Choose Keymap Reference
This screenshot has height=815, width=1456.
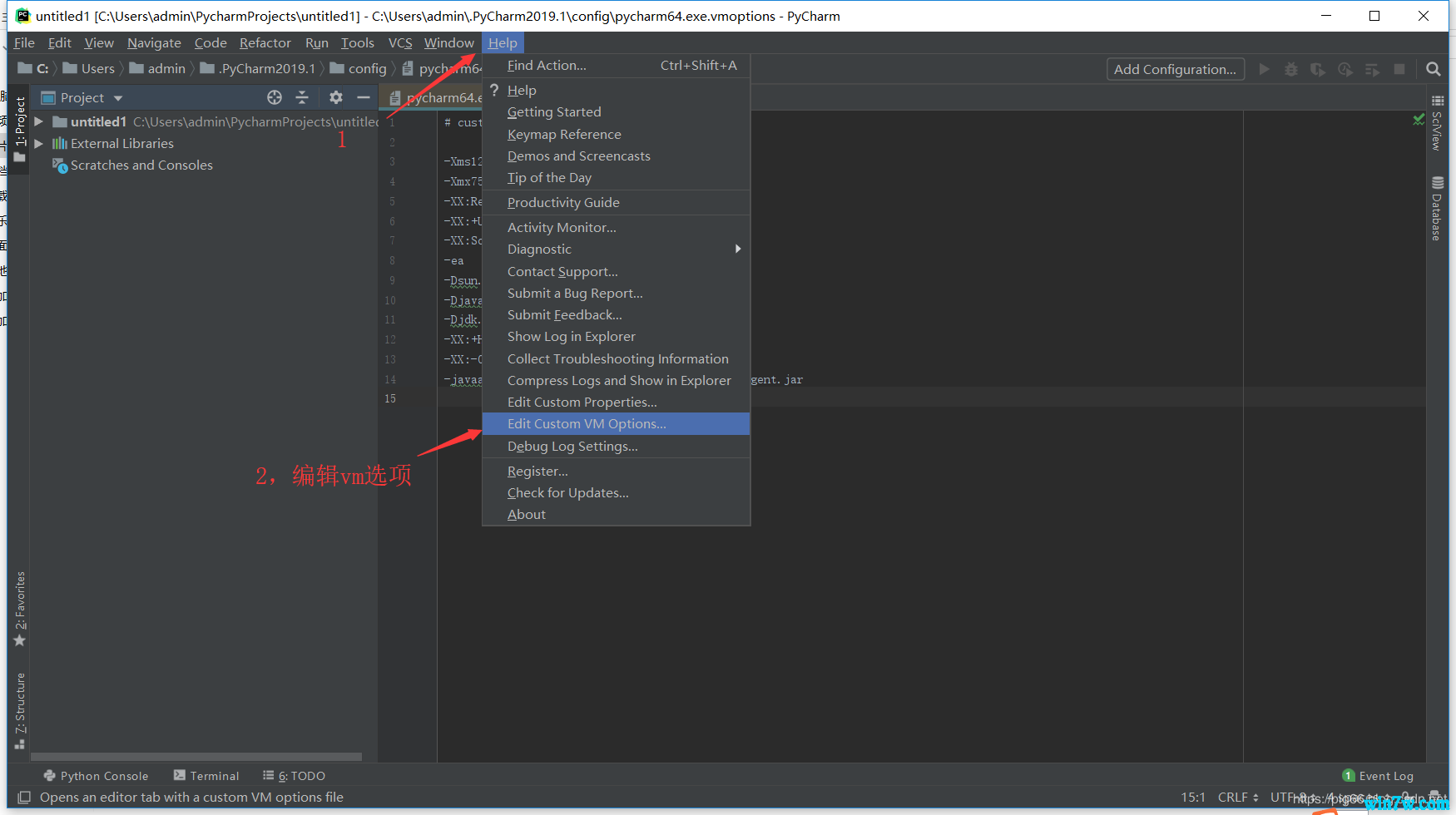click(616, 134)
